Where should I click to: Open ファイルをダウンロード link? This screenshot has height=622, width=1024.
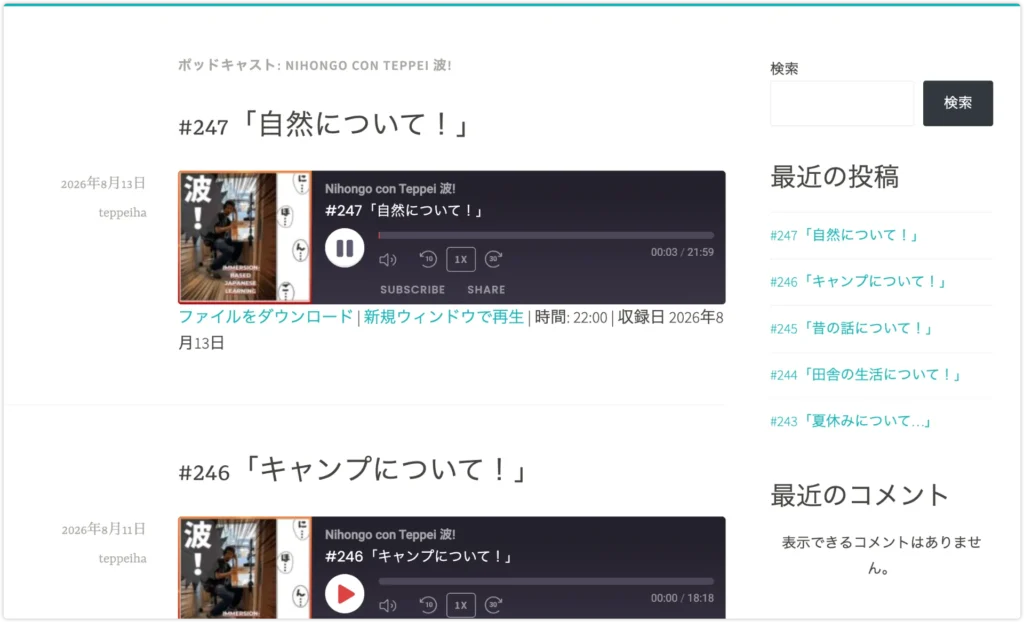[266, 317]
